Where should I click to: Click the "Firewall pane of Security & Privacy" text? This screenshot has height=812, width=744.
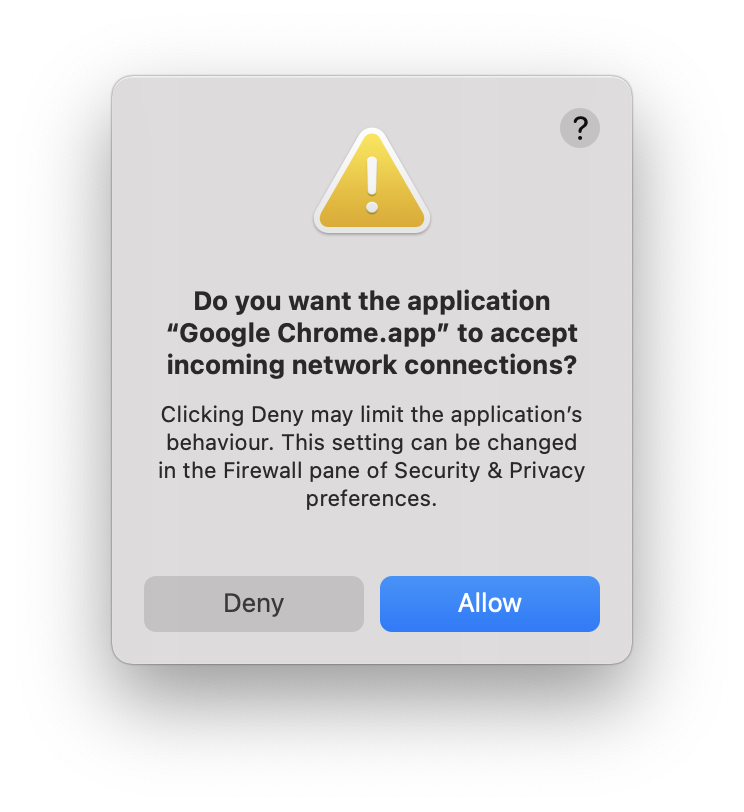404,470
